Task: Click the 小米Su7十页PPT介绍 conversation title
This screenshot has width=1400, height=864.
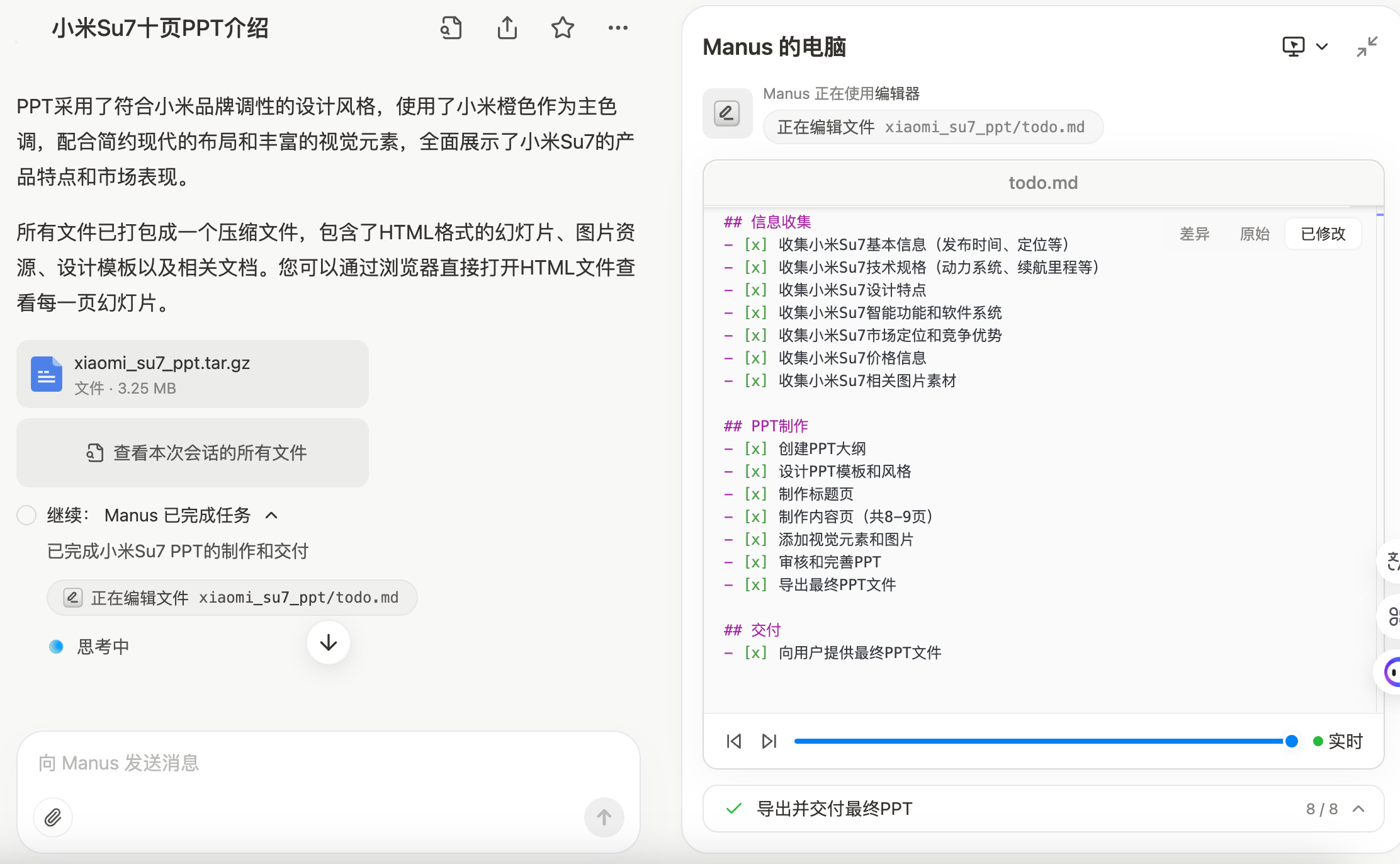Action: coord(160,28)
